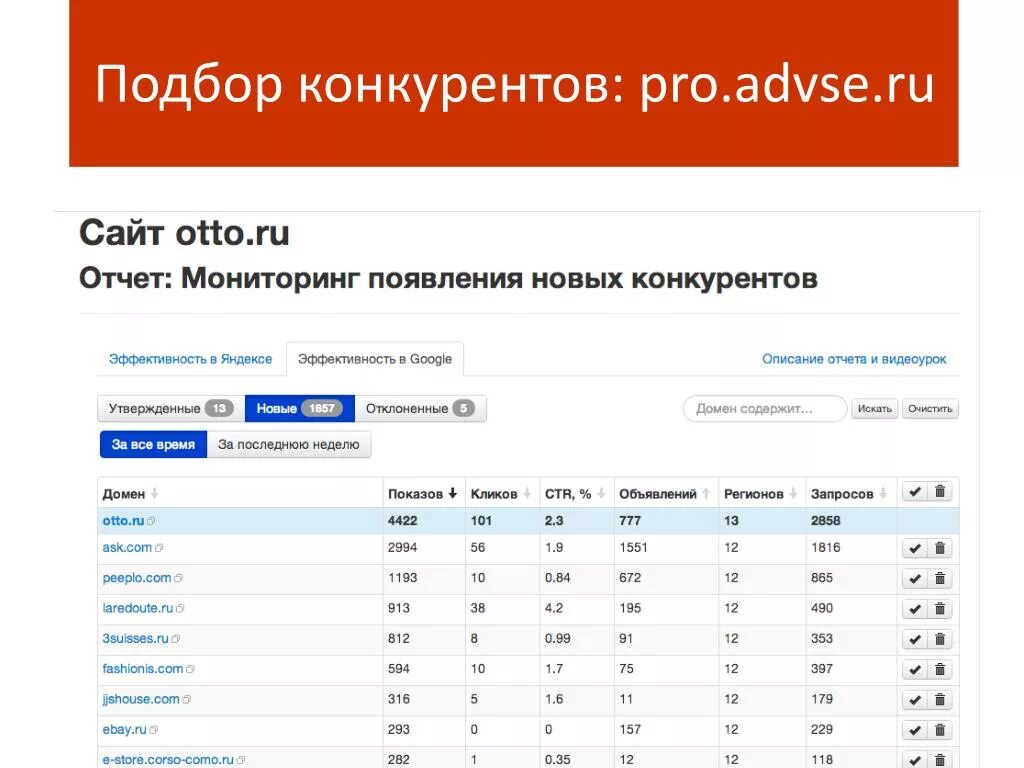Image resolution: width=1024 pixels, height=768 pixels.
Task: Select the Утвержденные filter
Action: pos(171,409)
